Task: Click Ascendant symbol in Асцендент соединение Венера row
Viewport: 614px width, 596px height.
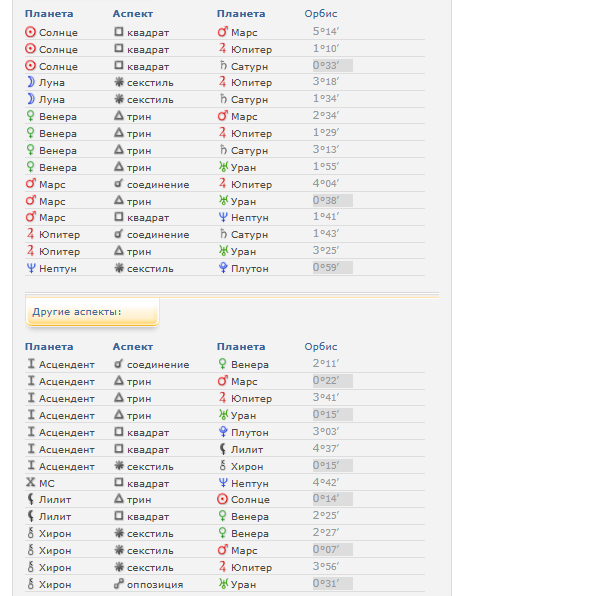Action: tap(31, 364)
